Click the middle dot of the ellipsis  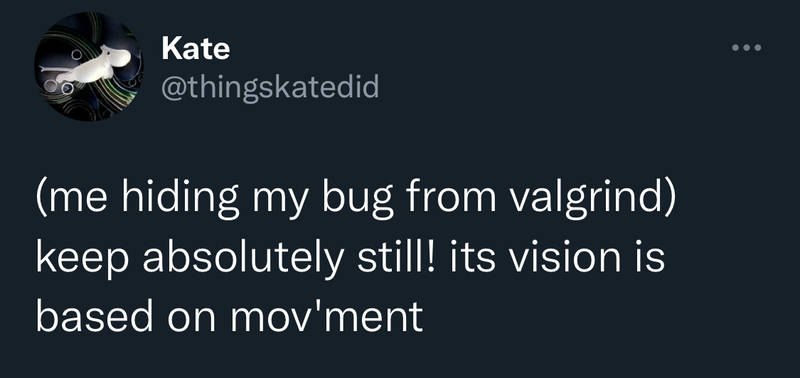(x=746, y=48)
